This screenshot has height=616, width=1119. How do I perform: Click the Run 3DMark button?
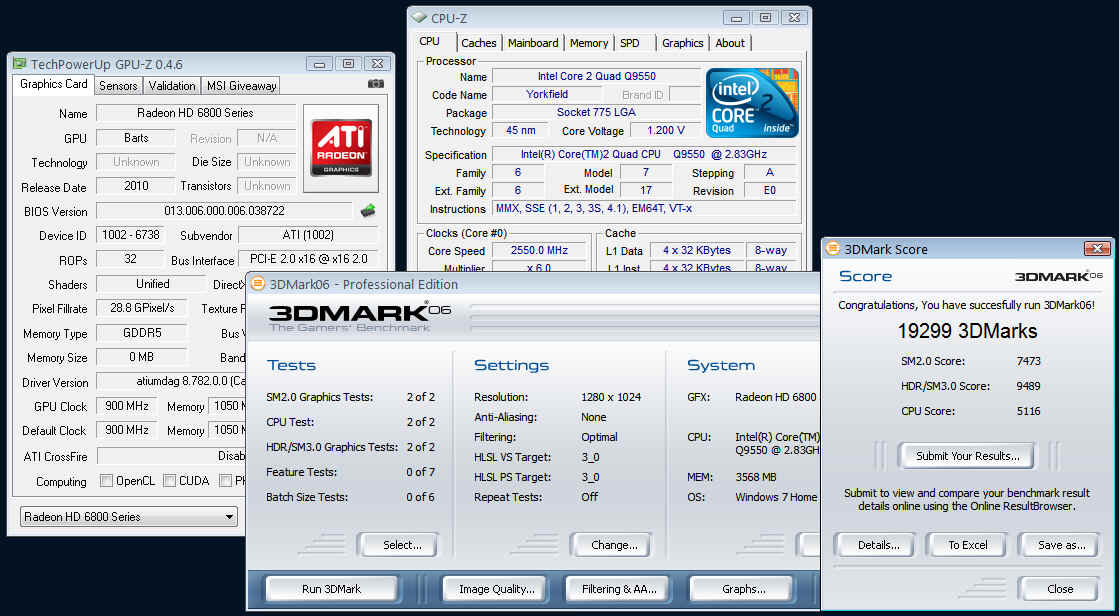331,589
